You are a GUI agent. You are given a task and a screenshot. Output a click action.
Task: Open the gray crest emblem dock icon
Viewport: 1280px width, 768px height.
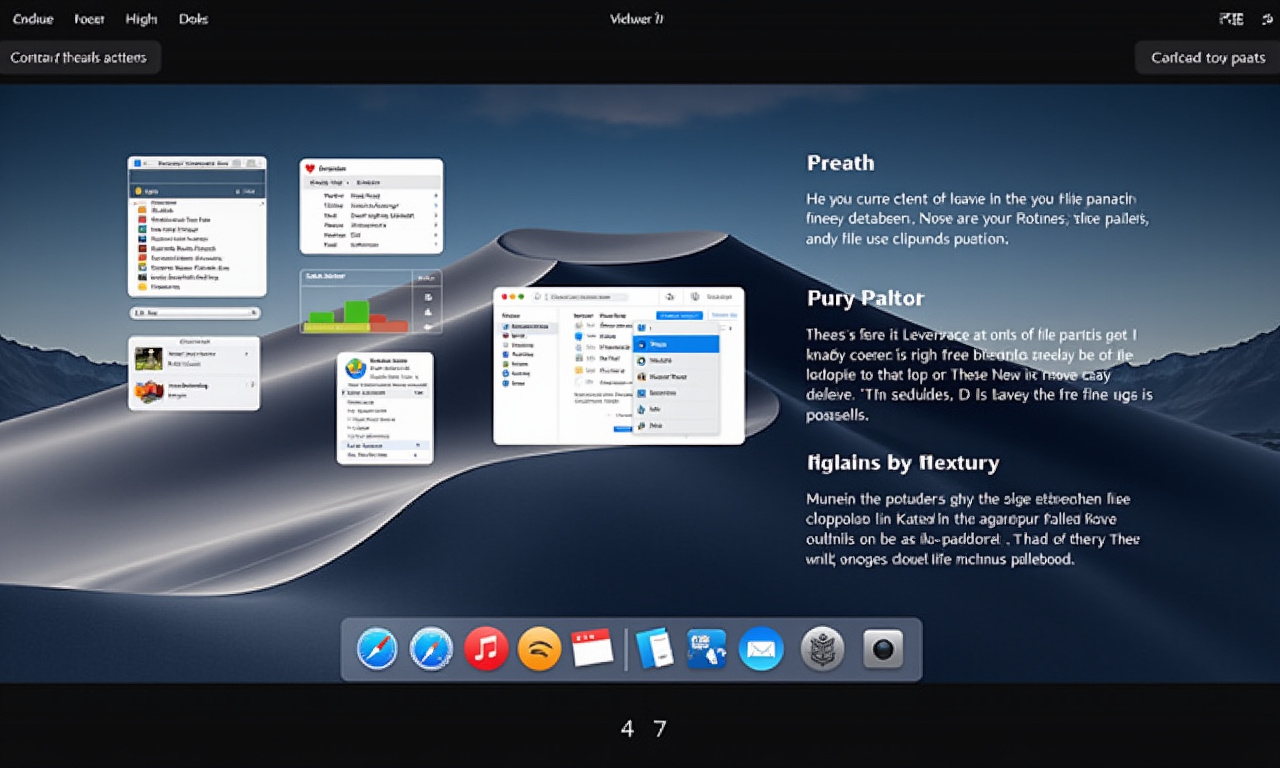822,650
